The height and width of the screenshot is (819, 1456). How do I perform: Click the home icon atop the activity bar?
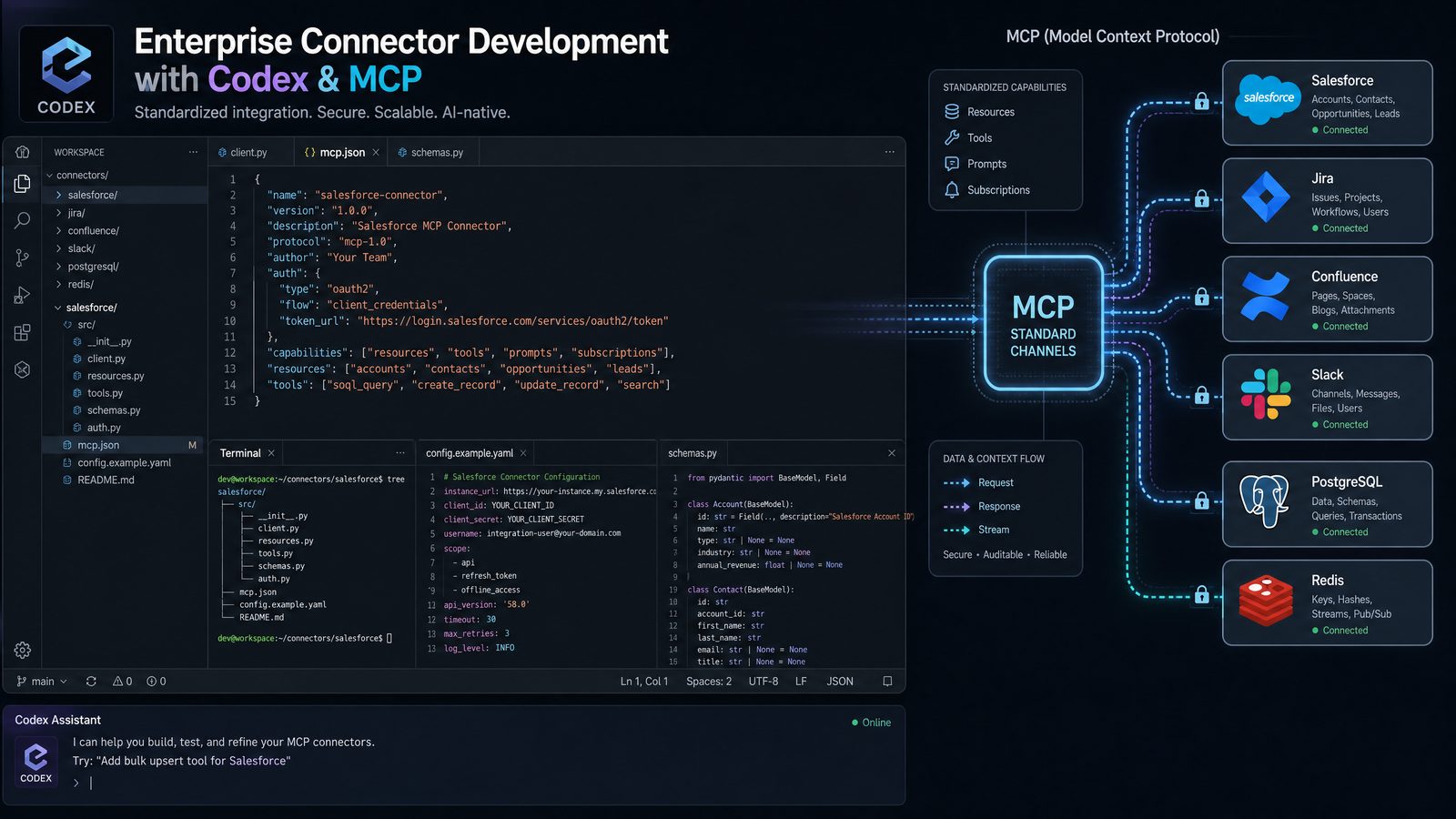(x=23, y=152)
